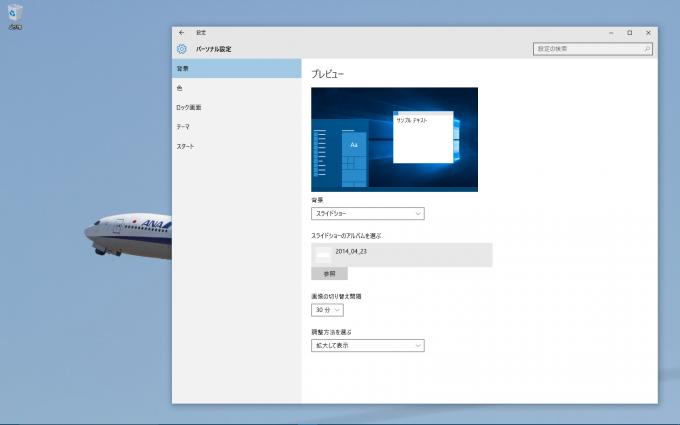Expand the スライドショー background dropdown
The height and width of the screenshot is (425, 680).
click(x=368, y=213)
